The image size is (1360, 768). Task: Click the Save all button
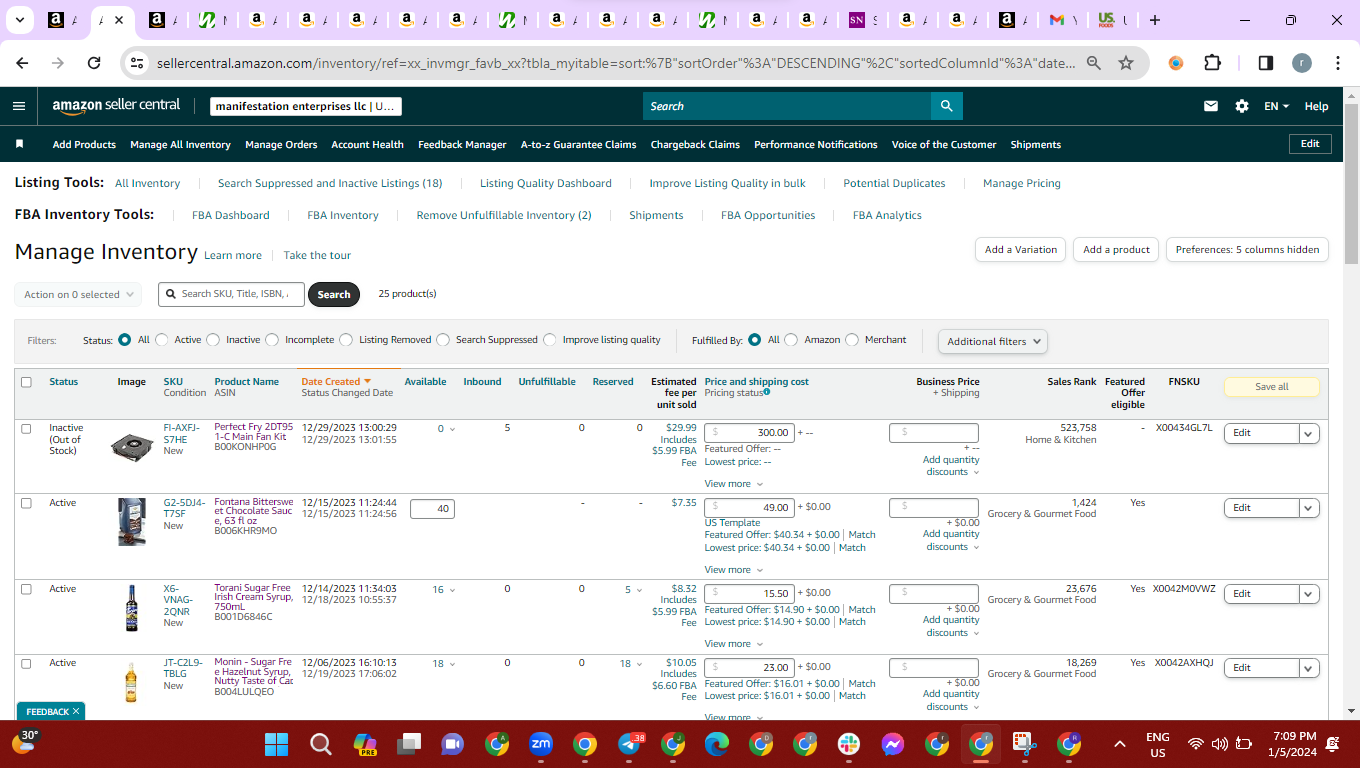[1271, 387]
